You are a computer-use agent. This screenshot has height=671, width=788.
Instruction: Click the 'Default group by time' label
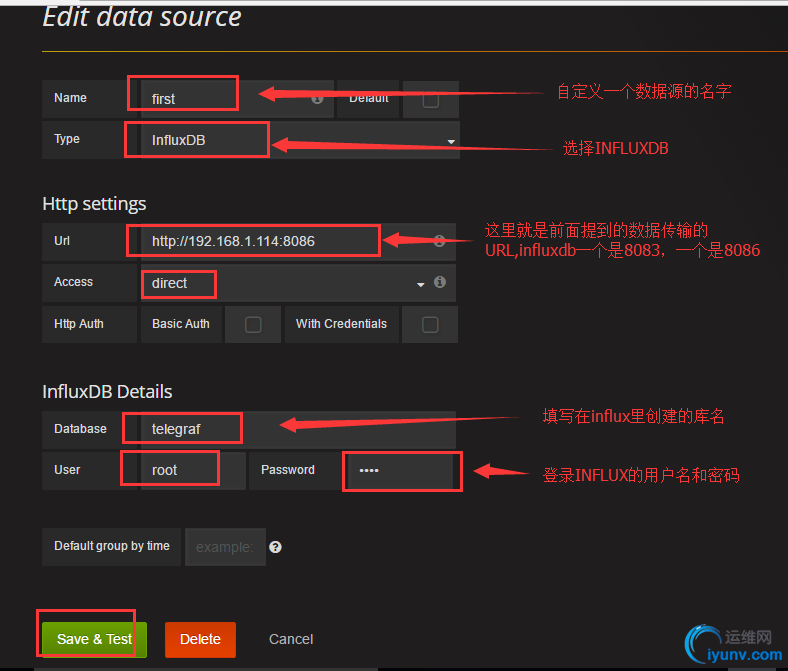tap(112, 546)
